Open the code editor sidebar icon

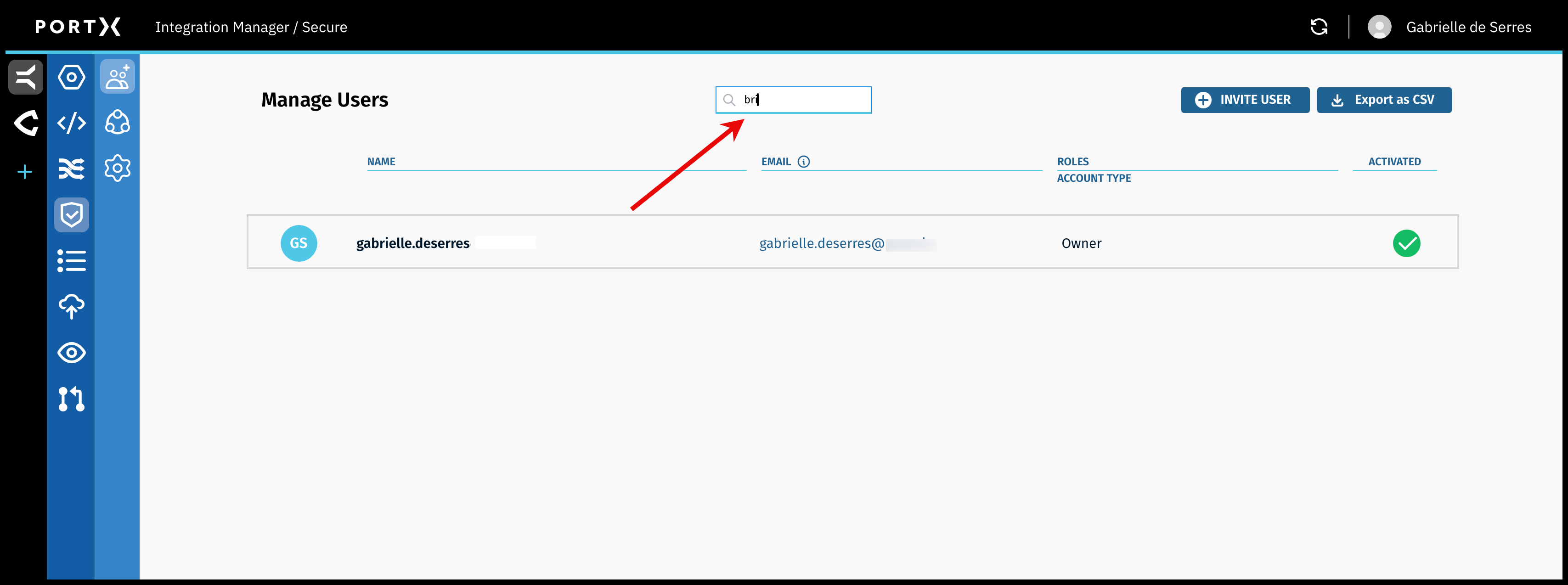pyautogui.click(x=71, y=123)
